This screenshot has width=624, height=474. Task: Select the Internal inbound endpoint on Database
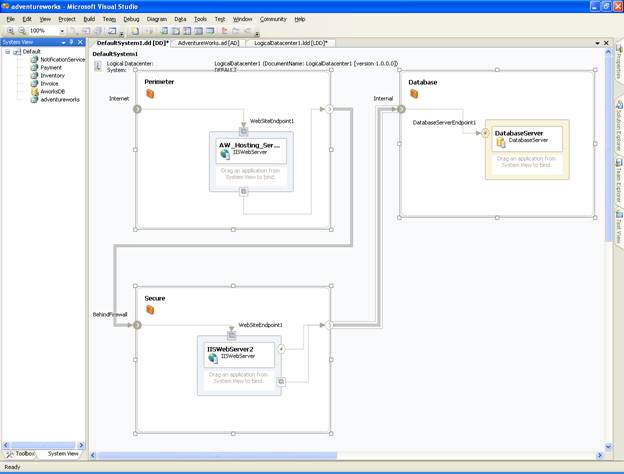pyautogui.click(x=402, y=109)
